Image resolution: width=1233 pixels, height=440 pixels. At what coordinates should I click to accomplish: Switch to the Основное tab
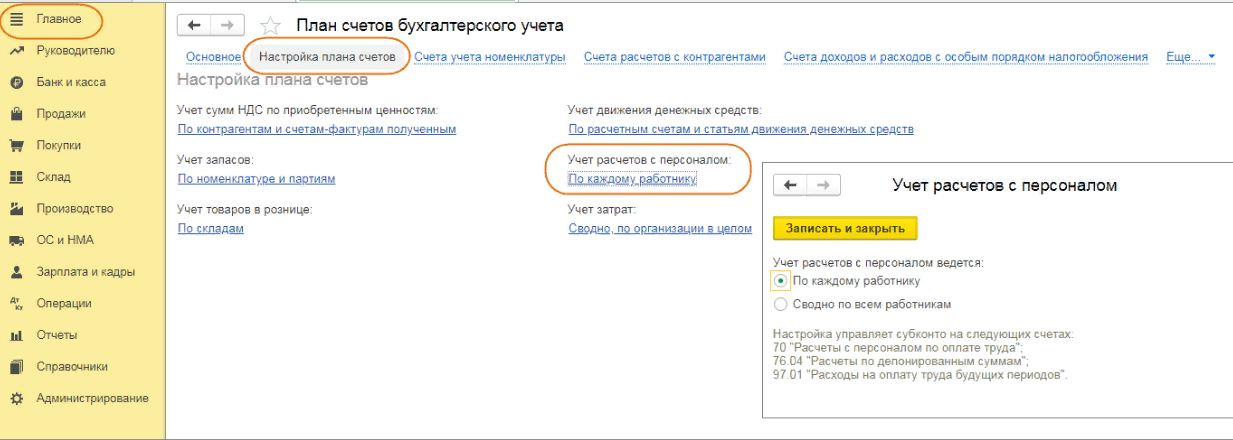coord(213,57)
